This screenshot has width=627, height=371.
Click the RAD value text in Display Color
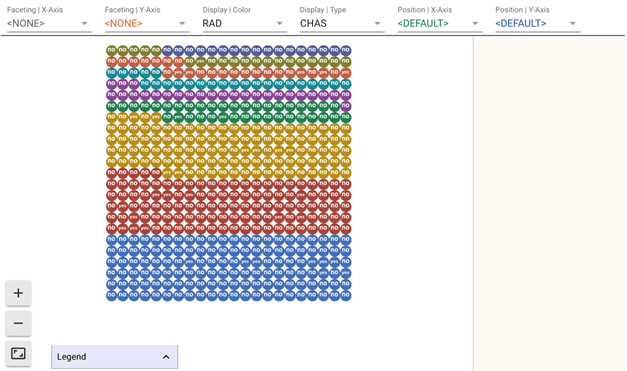pos(212,24)
